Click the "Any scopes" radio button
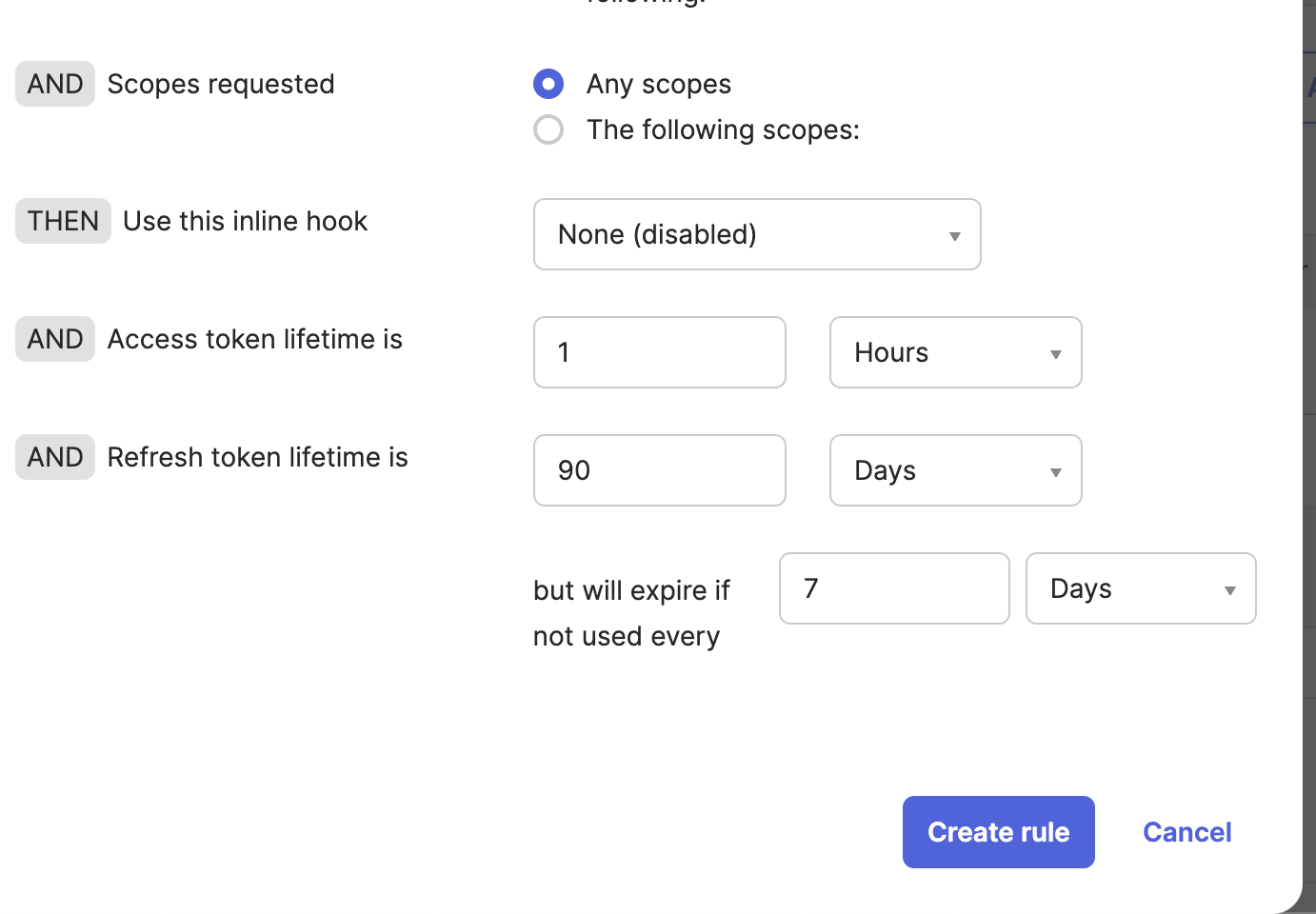1316x914 pixels. coord(548,84)
